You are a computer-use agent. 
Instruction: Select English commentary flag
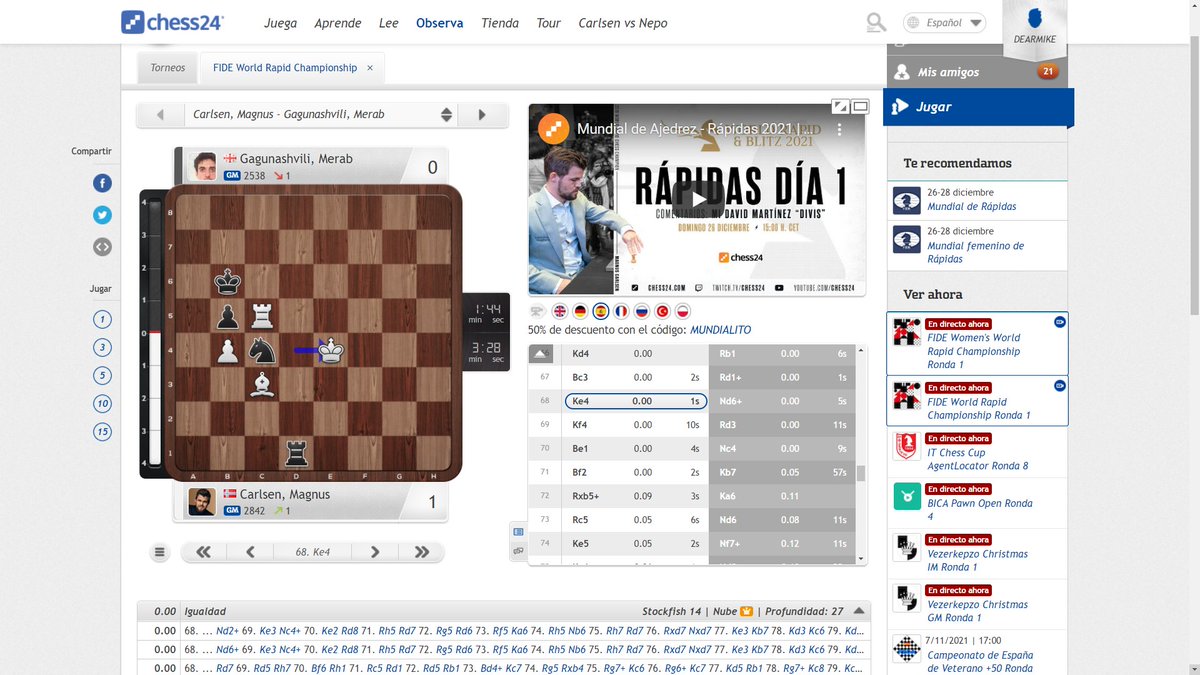[559, 311]
